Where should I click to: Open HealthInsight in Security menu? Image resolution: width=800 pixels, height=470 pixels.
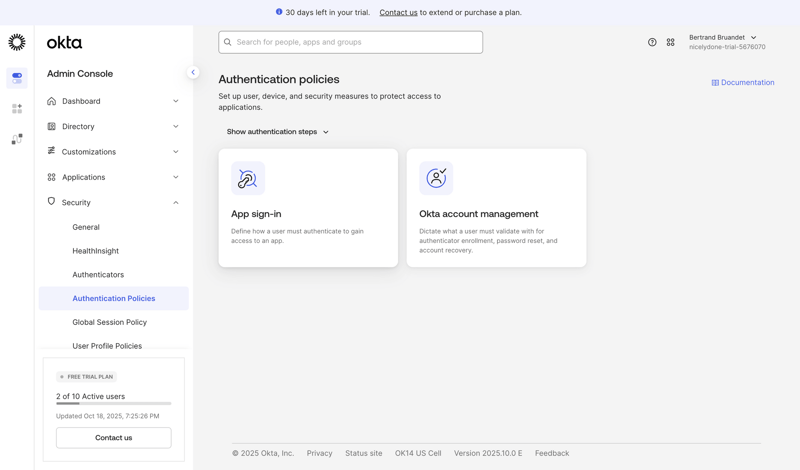[95, 251]
